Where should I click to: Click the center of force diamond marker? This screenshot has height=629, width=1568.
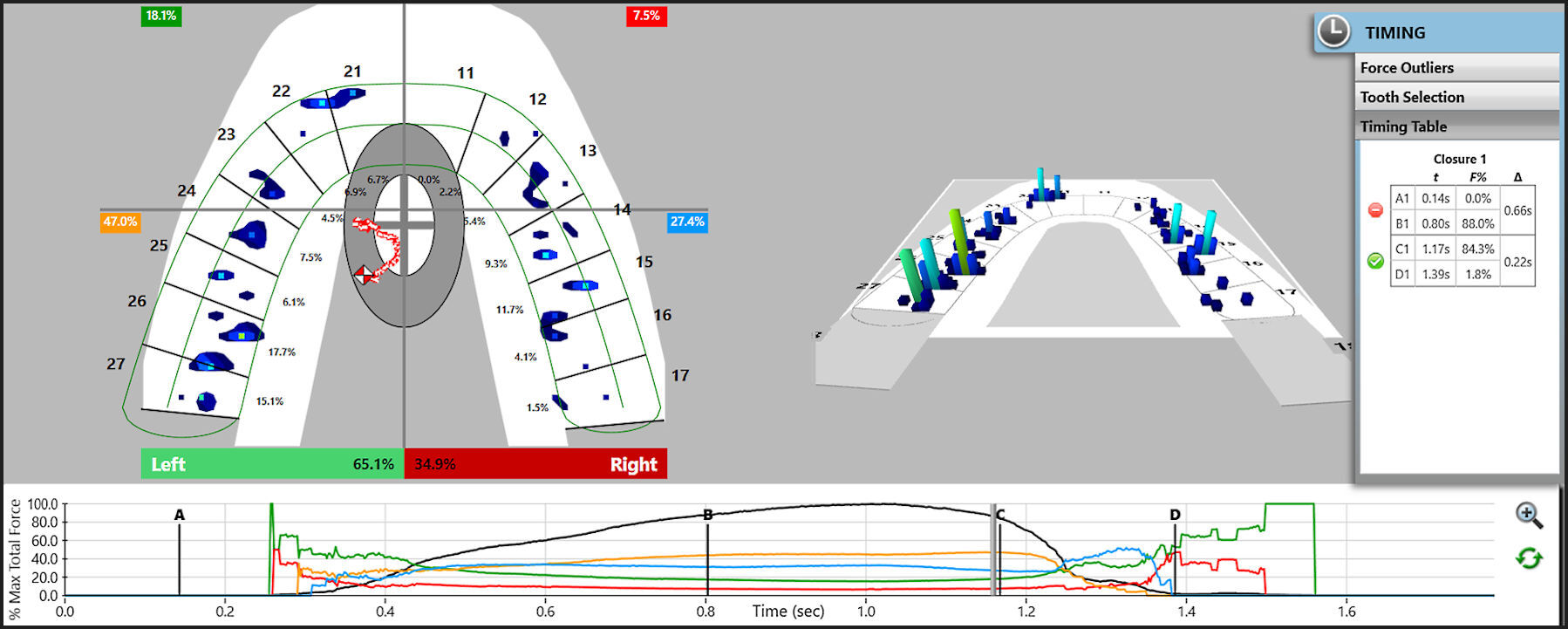click(364, 276)
